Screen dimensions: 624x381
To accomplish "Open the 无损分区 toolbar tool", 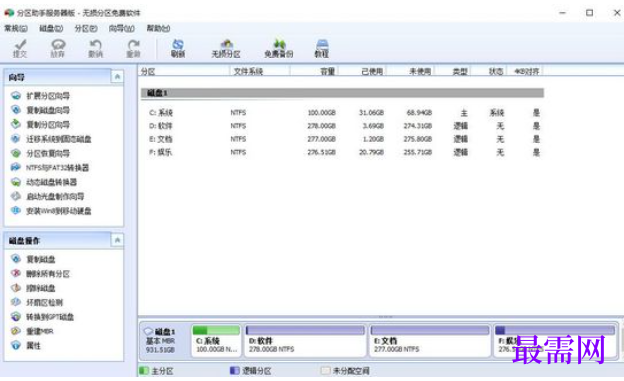I will [x=226, y=49].
